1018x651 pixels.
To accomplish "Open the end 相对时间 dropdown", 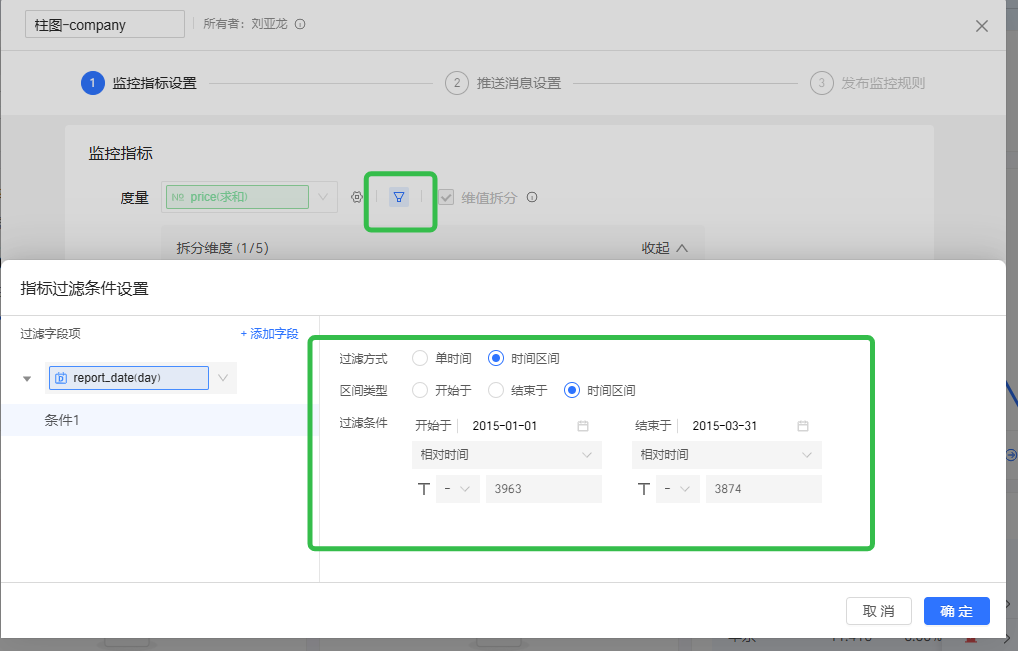I will coord(726,455).
